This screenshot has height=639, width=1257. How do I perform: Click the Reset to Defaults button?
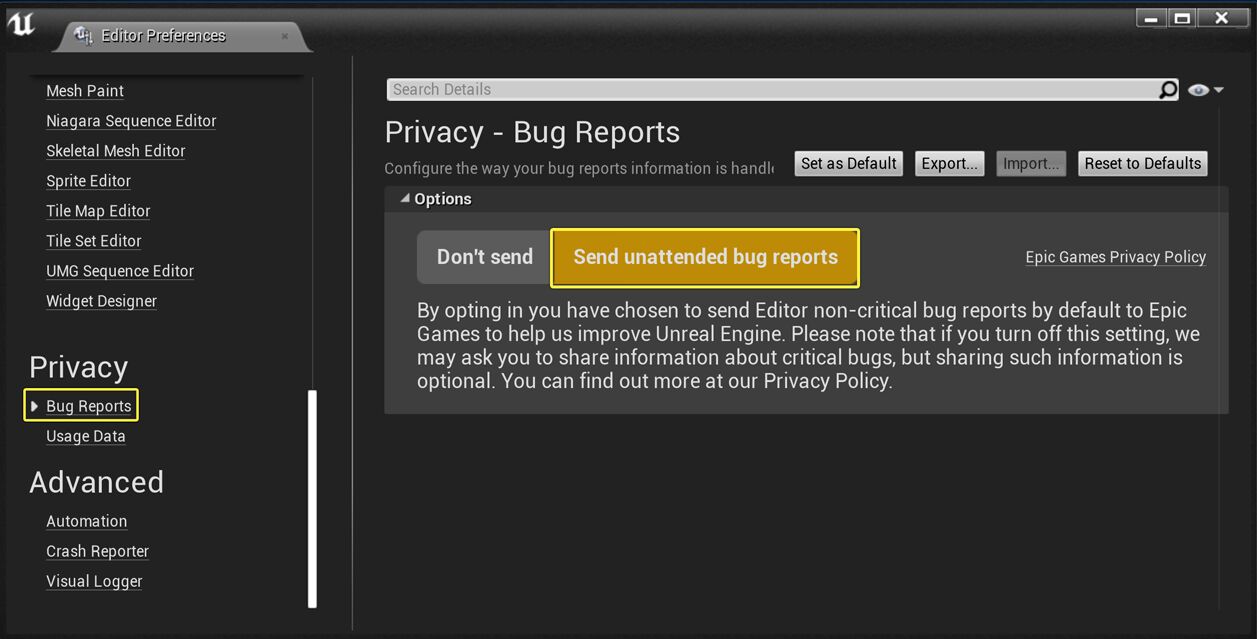tap(1143, 163)
